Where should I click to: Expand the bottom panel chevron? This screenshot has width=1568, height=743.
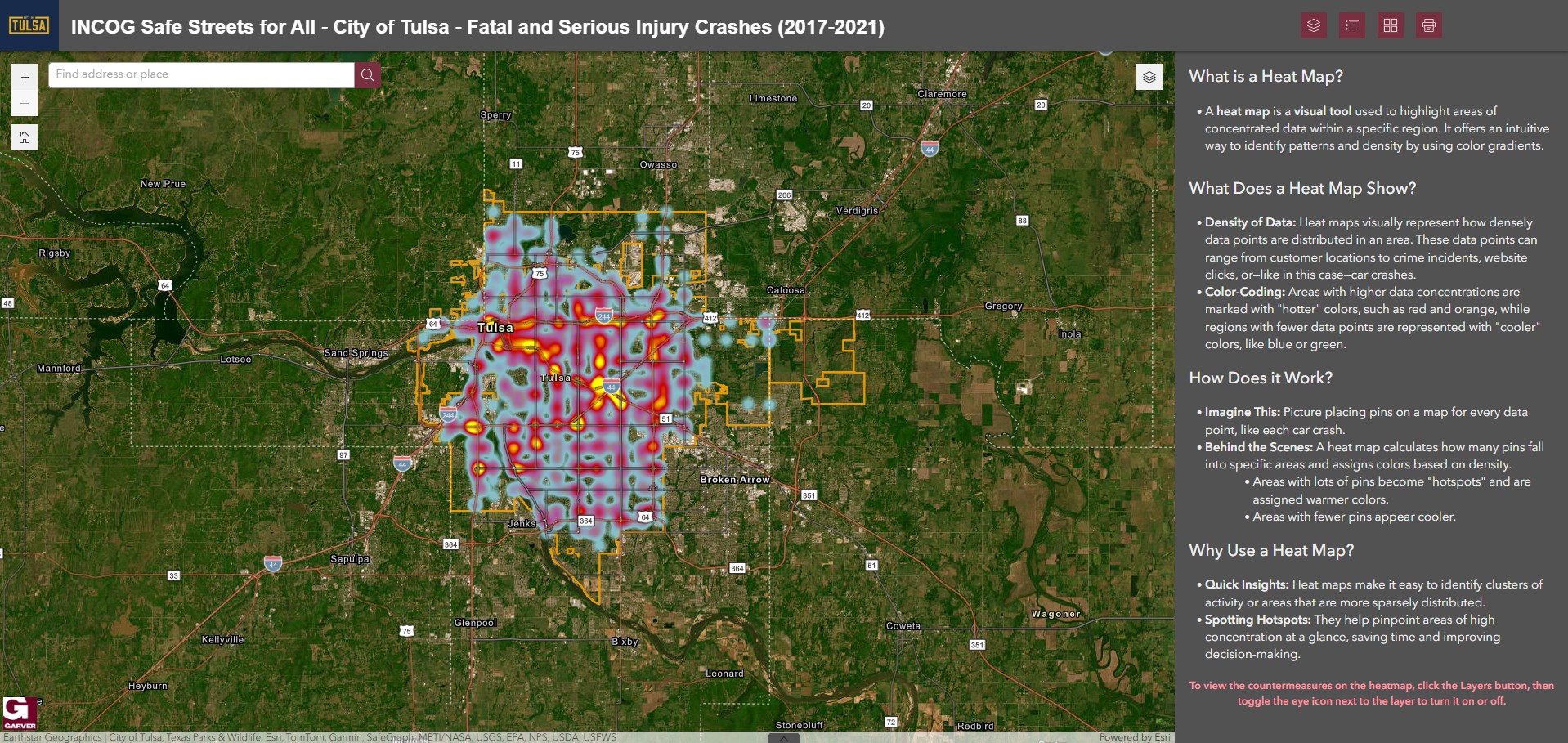click(x=783, y=738)
